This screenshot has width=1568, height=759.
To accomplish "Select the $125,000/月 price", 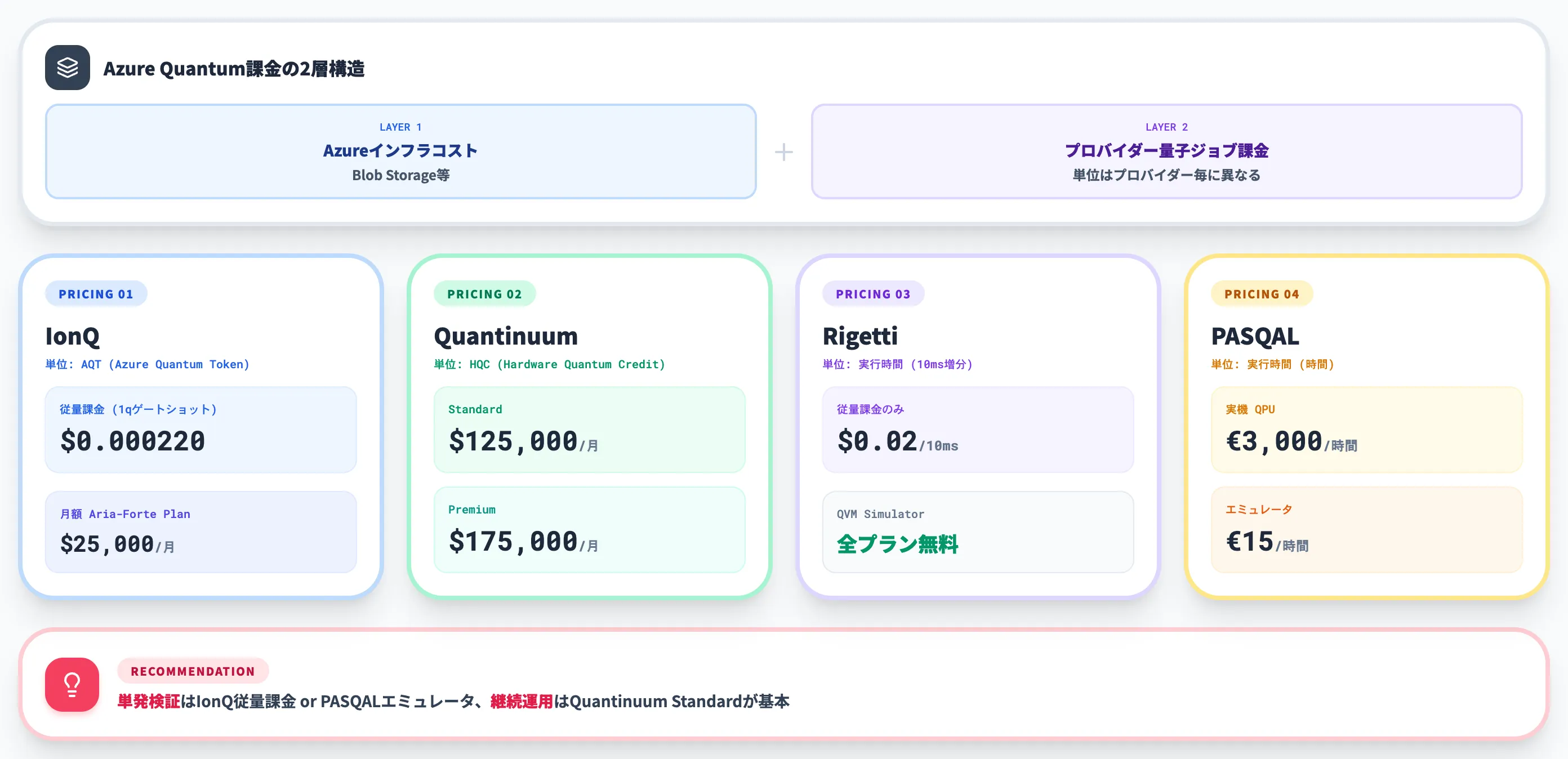I will [x=523, y=441].
